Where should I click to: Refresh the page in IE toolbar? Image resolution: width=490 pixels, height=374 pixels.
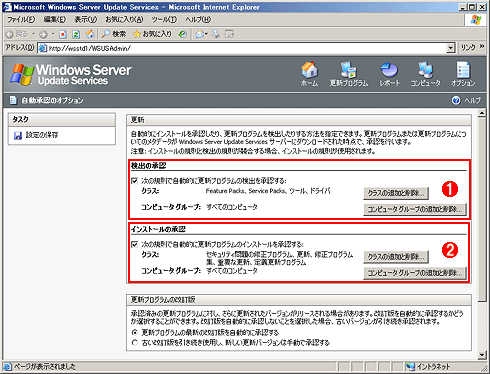coord(76,34)
